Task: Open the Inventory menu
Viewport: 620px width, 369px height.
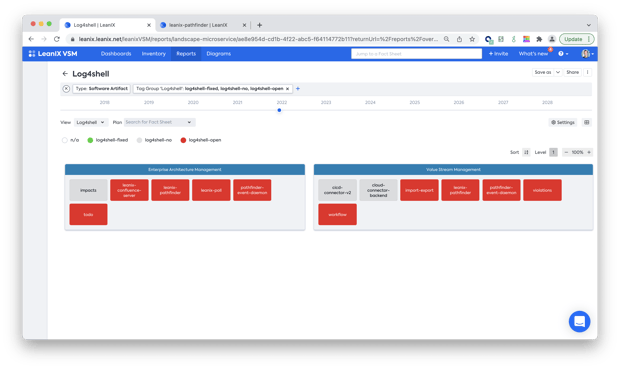Action: [x=153, y=54]
